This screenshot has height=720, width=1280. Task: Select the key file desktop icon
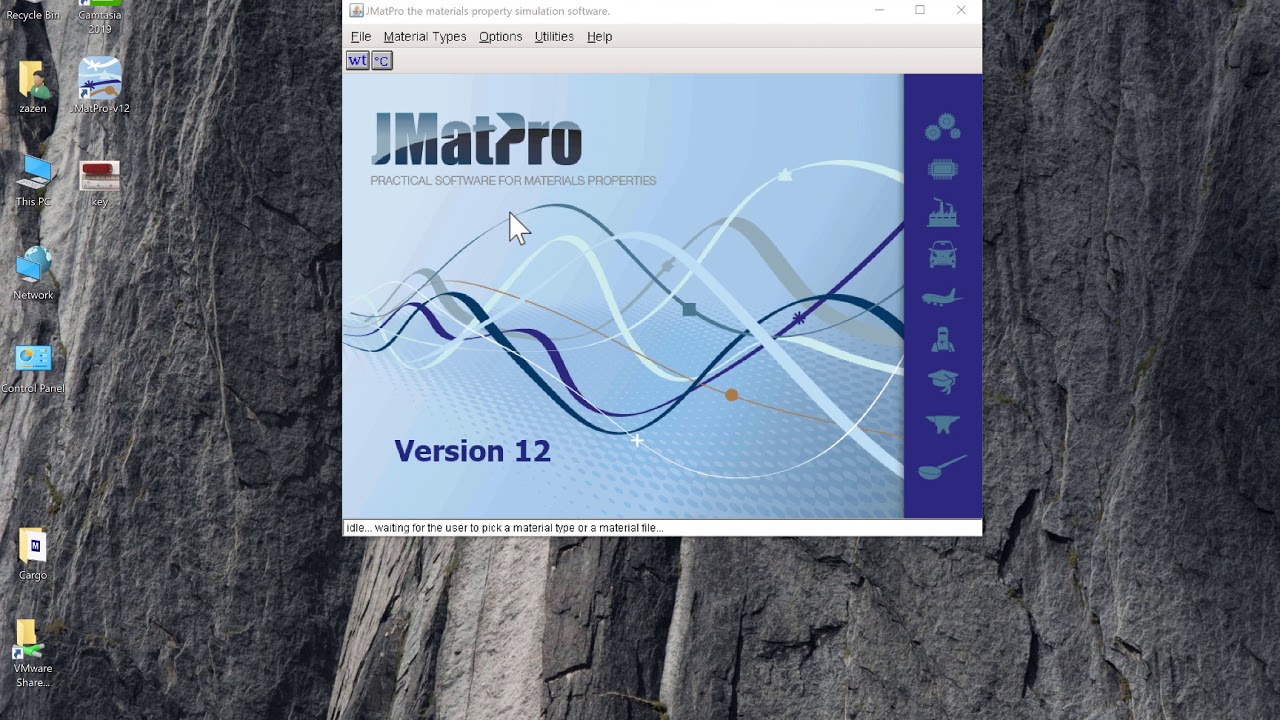[100, 183]
